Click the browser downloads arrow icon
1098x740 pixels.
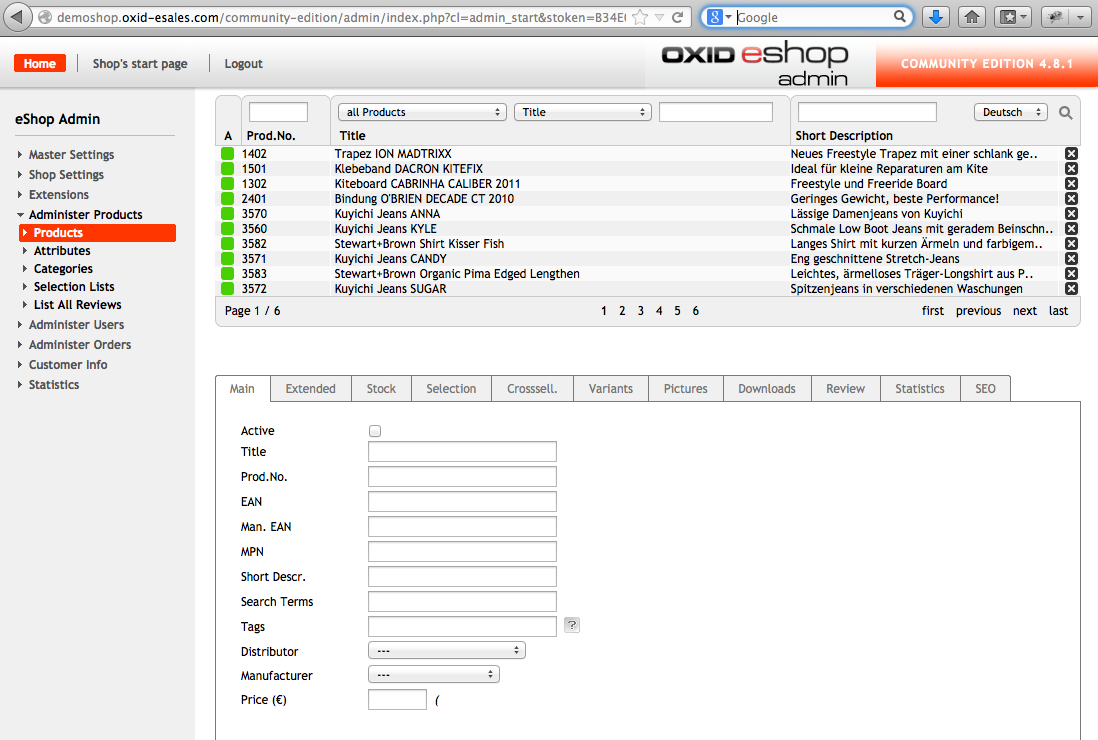tap(935, 17)
